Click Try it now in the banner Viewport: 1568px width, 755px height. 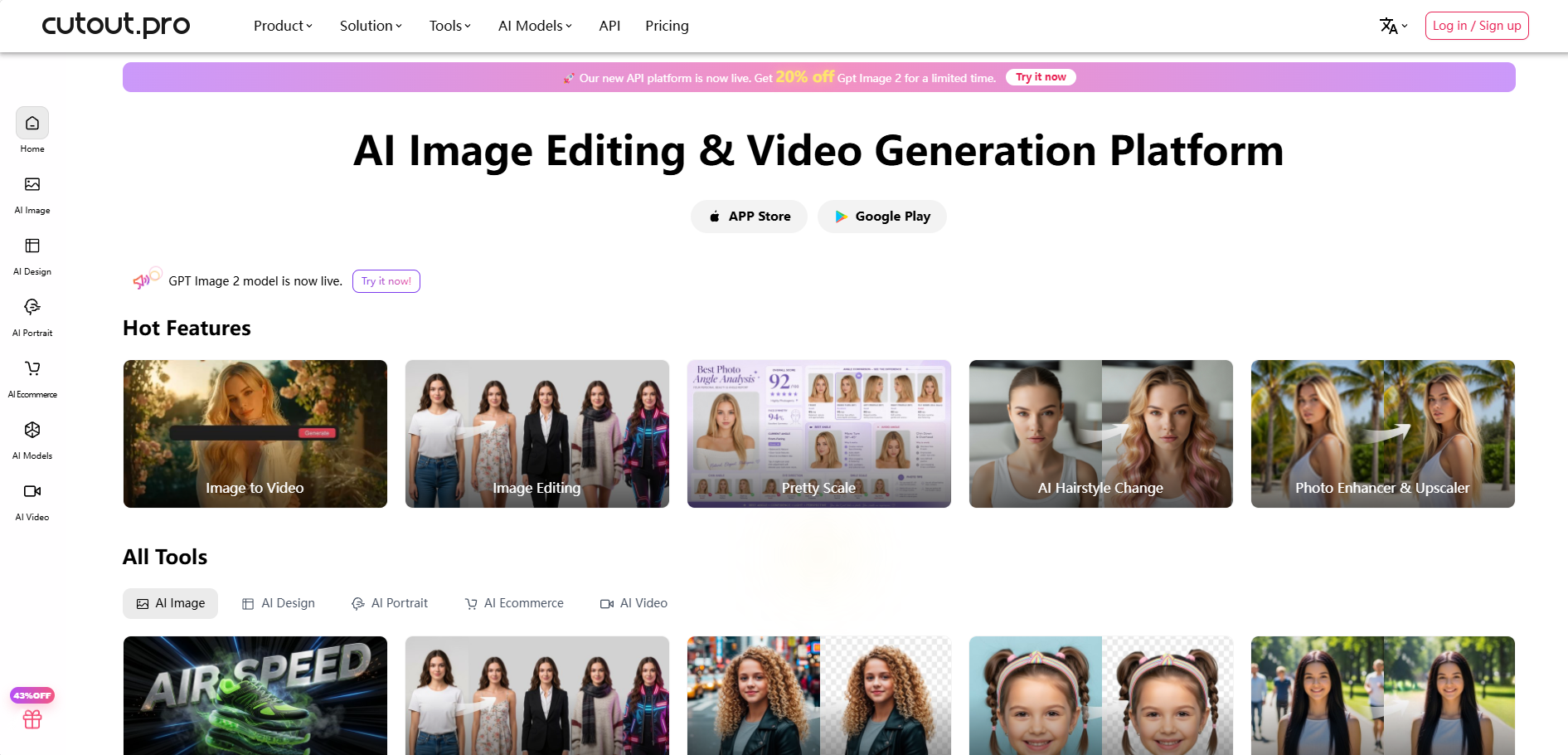(x=1041, y=77)
